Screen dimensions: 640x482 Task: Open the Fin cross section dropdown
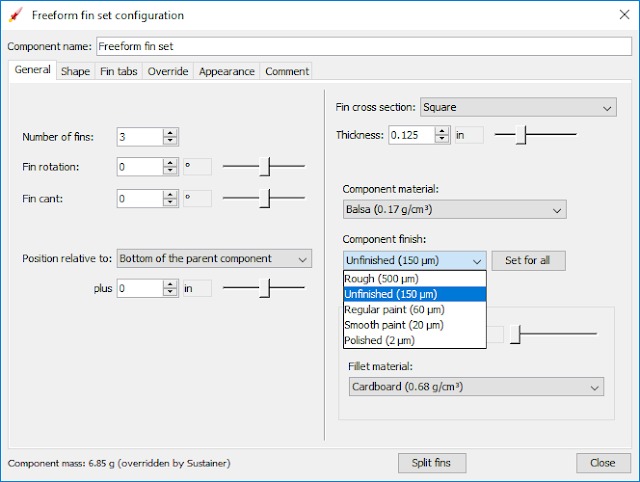point(518,107)
